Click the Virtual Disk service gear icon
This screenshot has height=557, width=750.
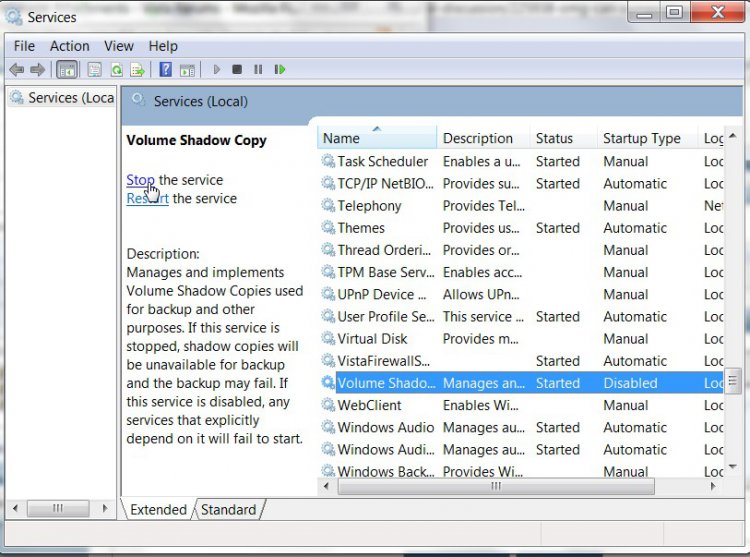pos(328,339)
